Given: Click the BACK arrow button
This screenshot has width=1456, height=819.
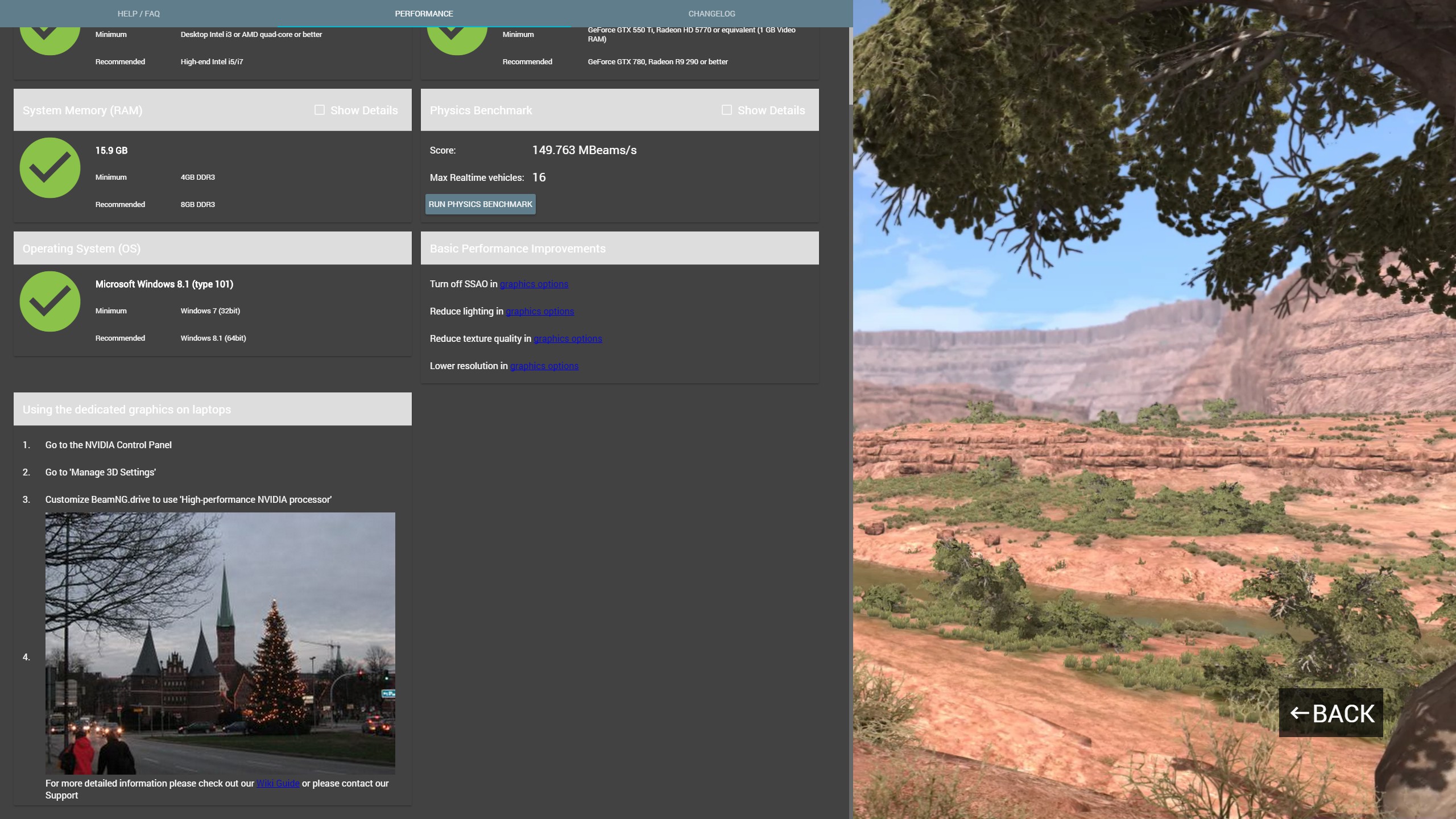Looking at the screenshot, I should (1330, 713).
